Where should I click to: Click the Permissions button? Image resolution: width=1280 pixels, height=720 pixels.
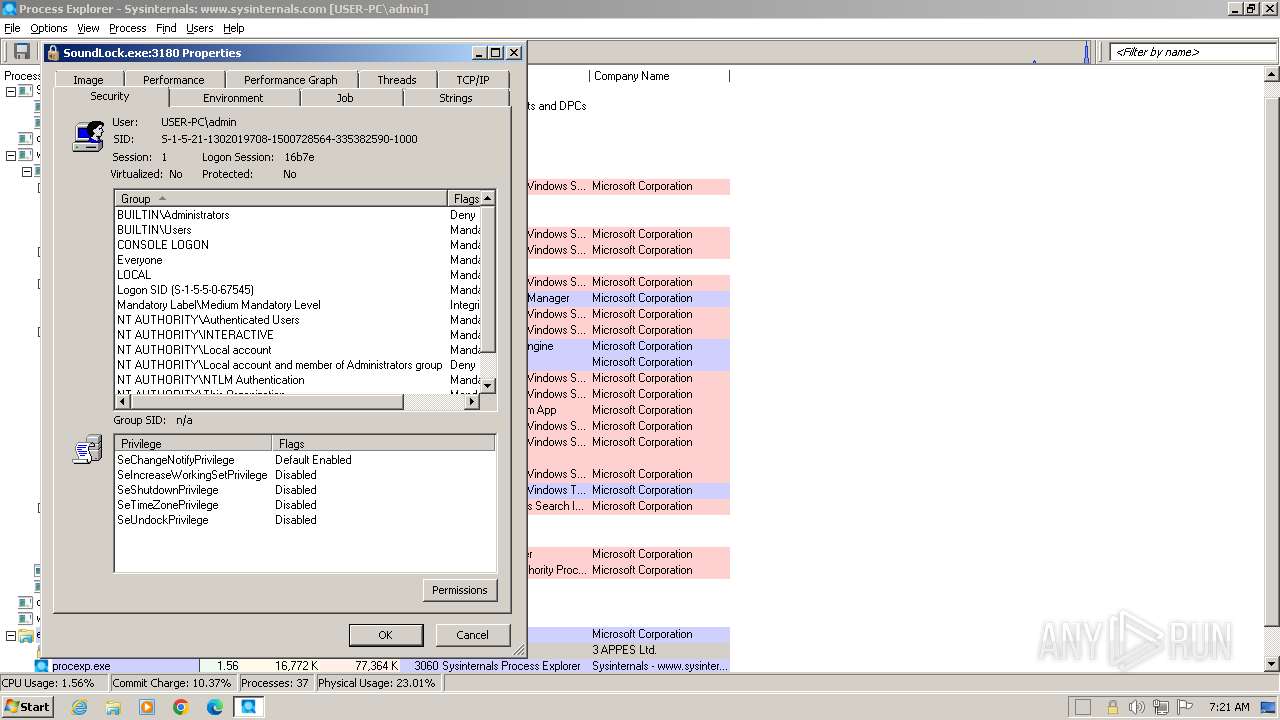click(x=460, y=590)
